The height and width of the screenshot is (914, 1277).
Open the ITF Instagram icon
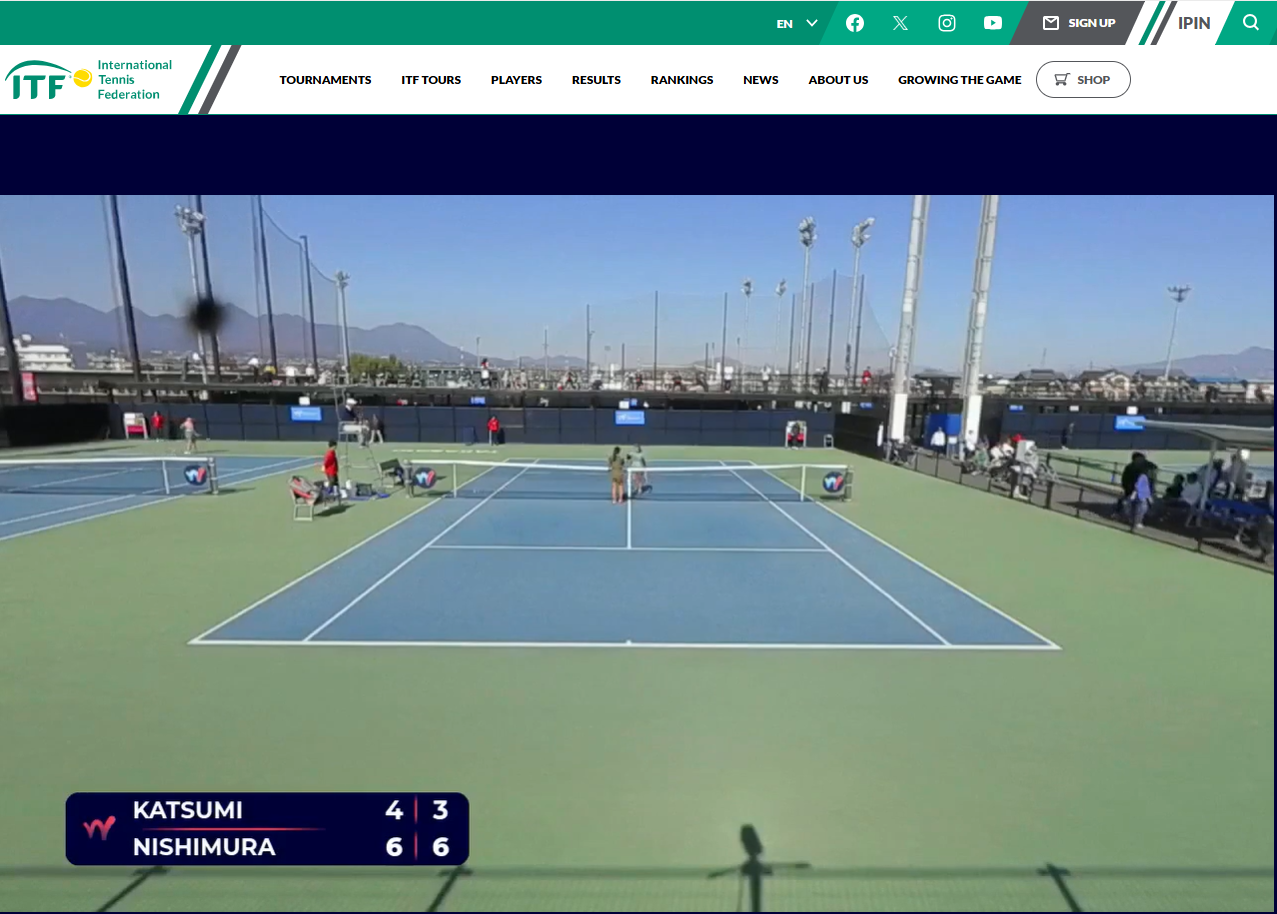(946, 23)
